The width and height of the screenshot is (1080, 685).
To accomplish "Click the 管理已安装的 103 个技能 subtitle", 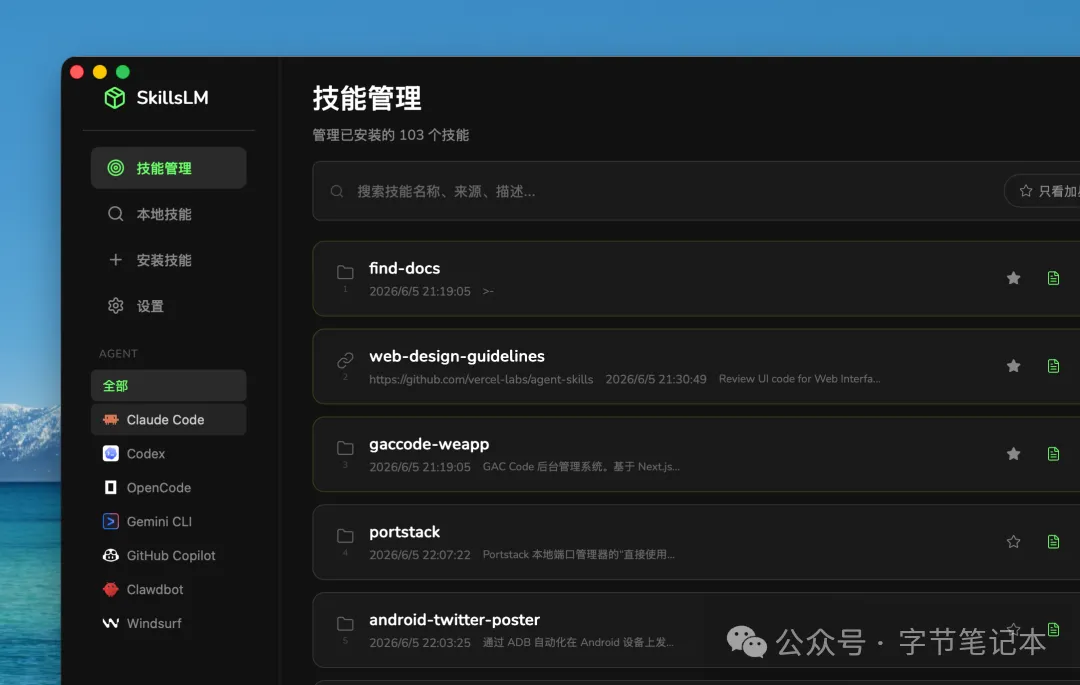I will (x=391, y=135).
